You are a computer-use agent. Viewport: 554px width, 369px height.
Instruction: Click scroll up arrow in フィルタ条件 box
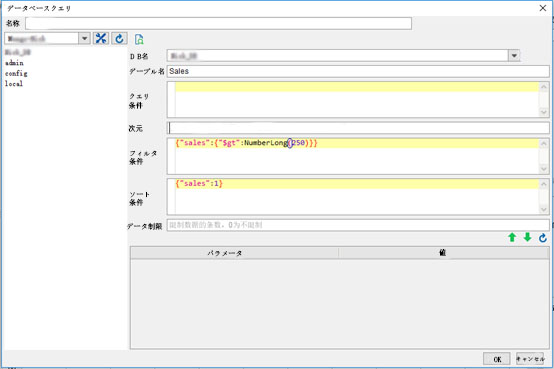pos(544,144)
